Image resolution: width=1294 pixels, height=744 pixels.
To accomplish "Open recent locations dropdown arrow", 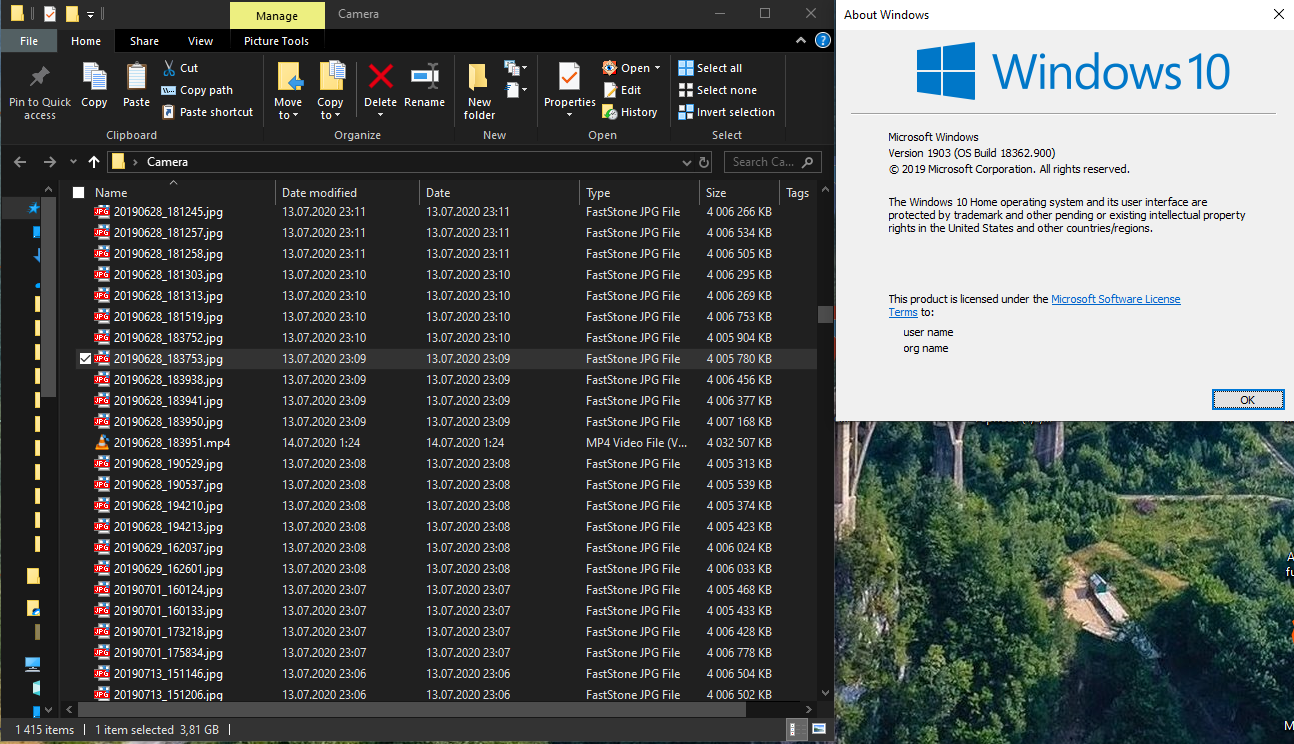I will tap(73, 162).
